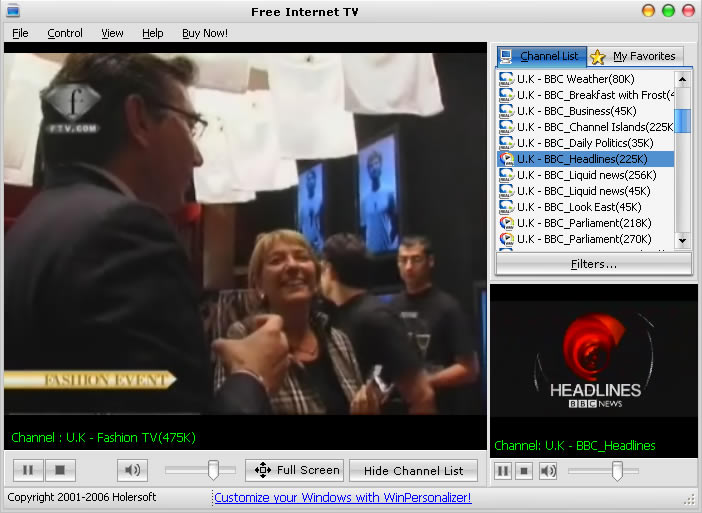This screenshot has width=702, height=513.
Task: Switch to the My Favorites tab
Action: [635, 57]
